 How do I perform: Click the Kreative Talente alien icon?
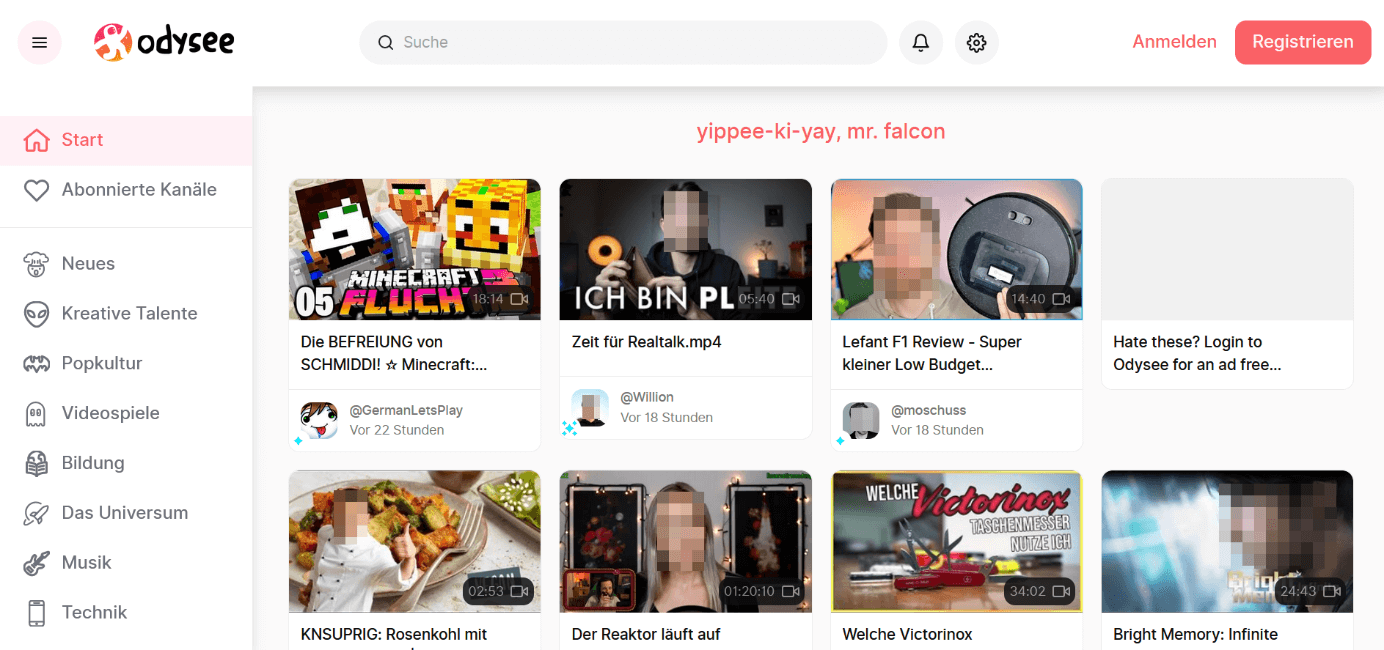(36, 314)
